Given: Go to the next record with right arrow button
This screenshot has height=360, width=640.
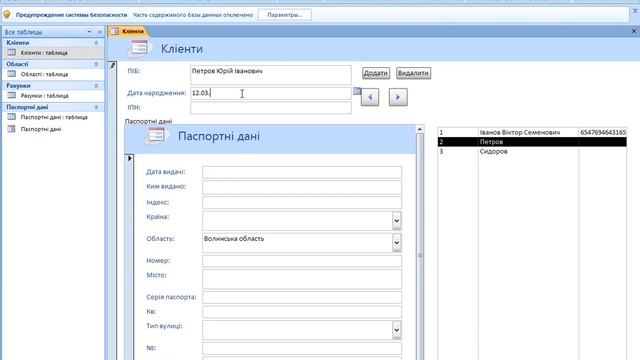Looking at the screenshot, I should 398,97.
